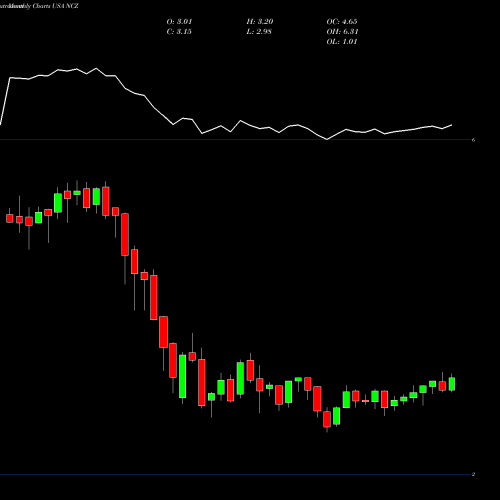The width and height of the screenshot is (500, 500).
Task: Click the peak of the white line chart
Action: pyautogui.click(x=97, y=68)
